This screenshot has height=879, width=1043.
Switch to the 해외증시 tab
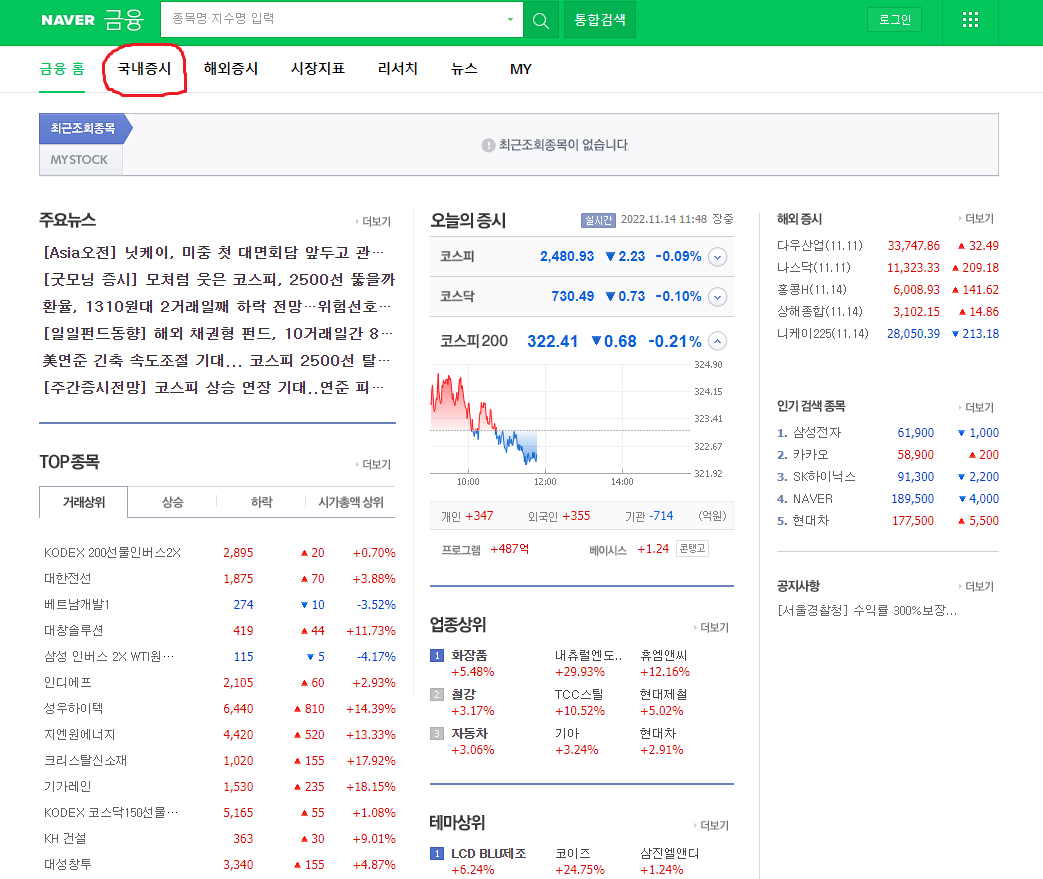point(230,69)
